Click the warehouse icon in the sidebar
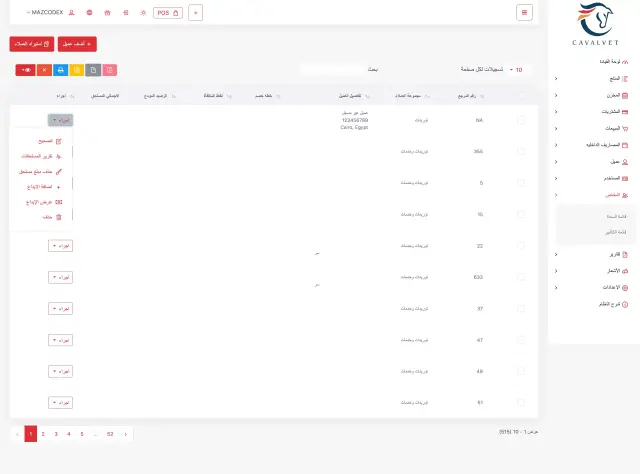640x474 pixels. 625,96
